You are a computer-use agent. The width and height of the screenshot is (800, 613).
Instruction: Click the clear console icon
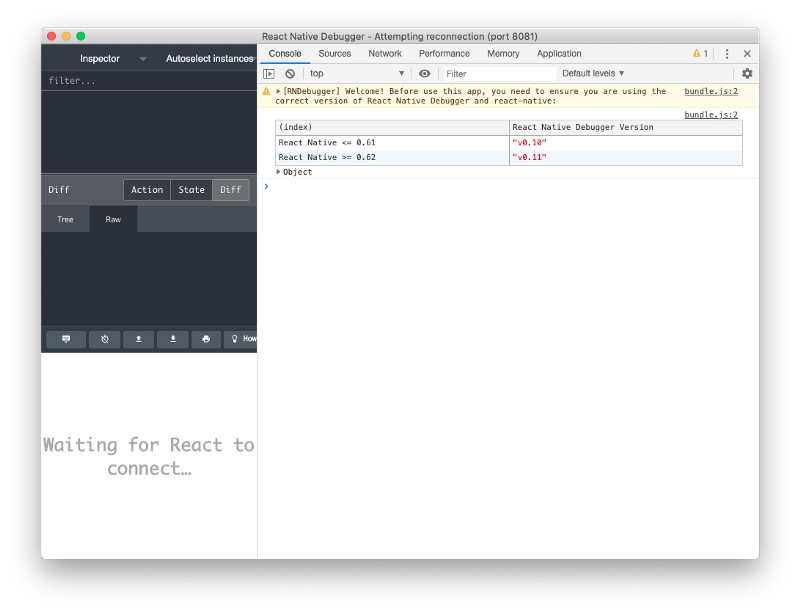pos(291,73)
